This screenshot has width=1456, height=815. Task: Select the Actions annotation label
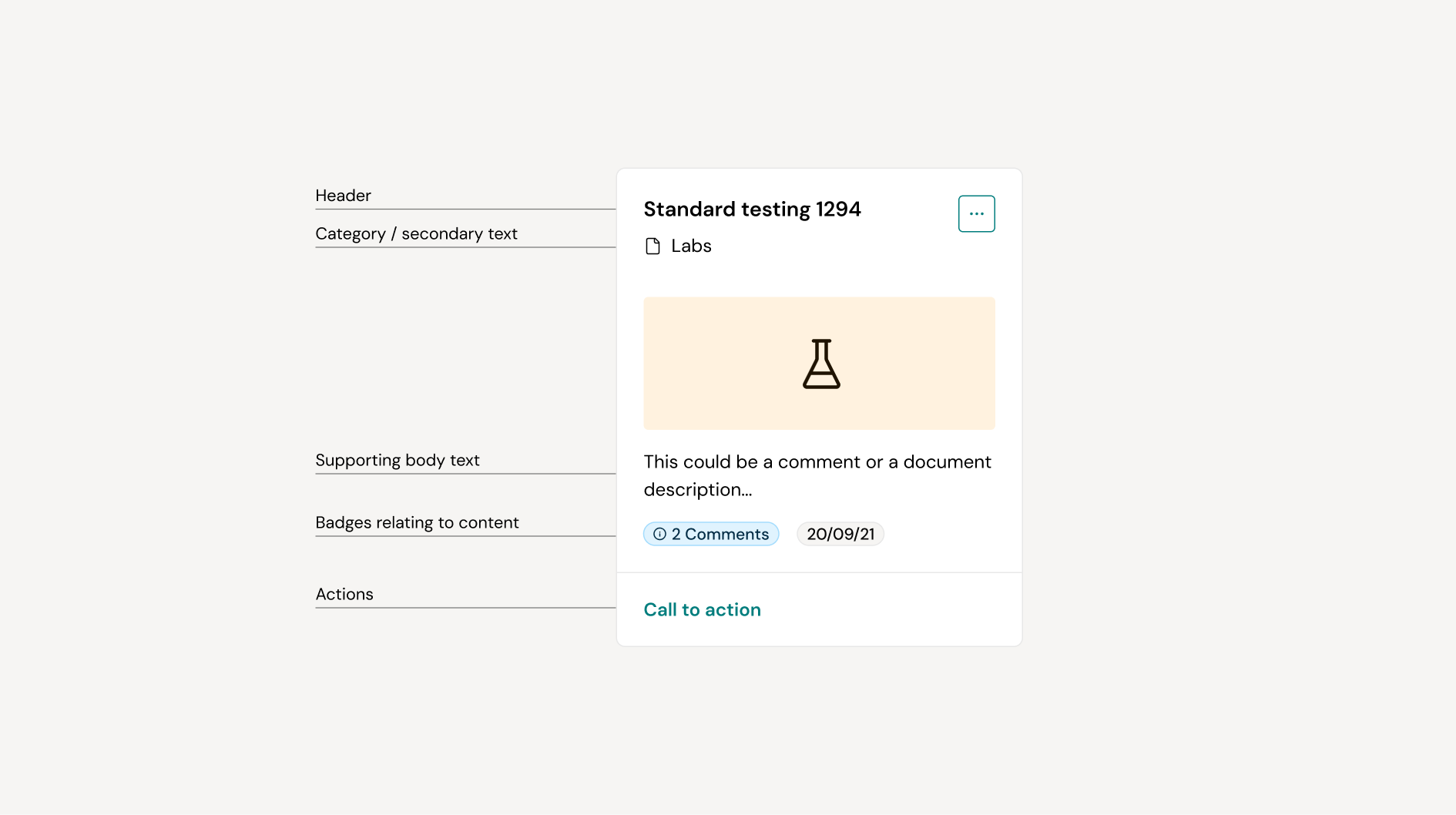pos(344,593)
